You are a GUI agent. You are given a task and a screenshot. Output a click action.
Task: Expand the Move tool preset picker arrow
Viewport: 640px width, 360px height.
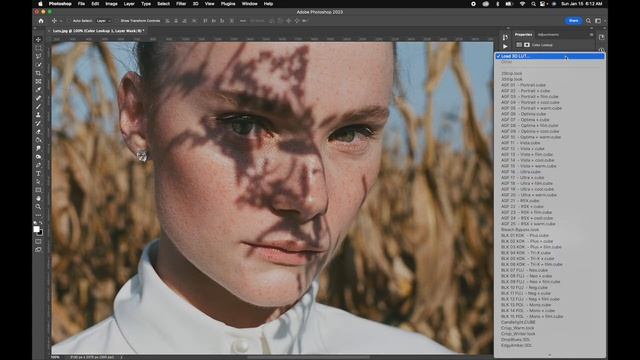(x=61, y=21)
